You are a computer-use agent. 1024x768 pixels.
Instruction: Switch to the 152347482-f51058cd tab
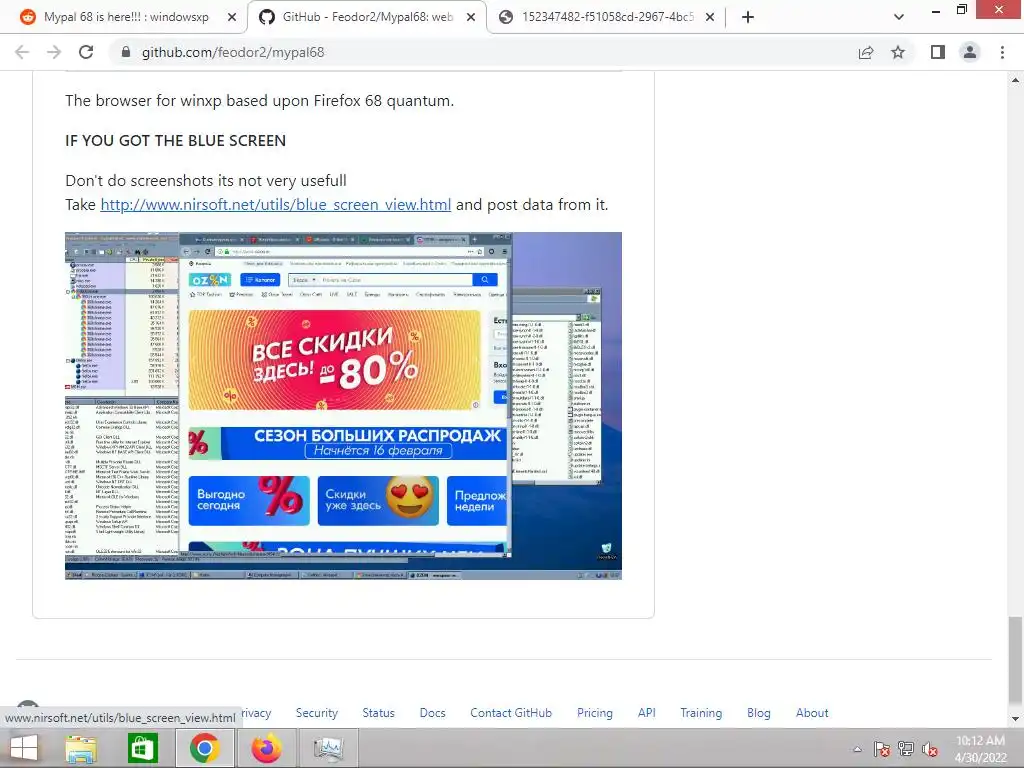607,17
